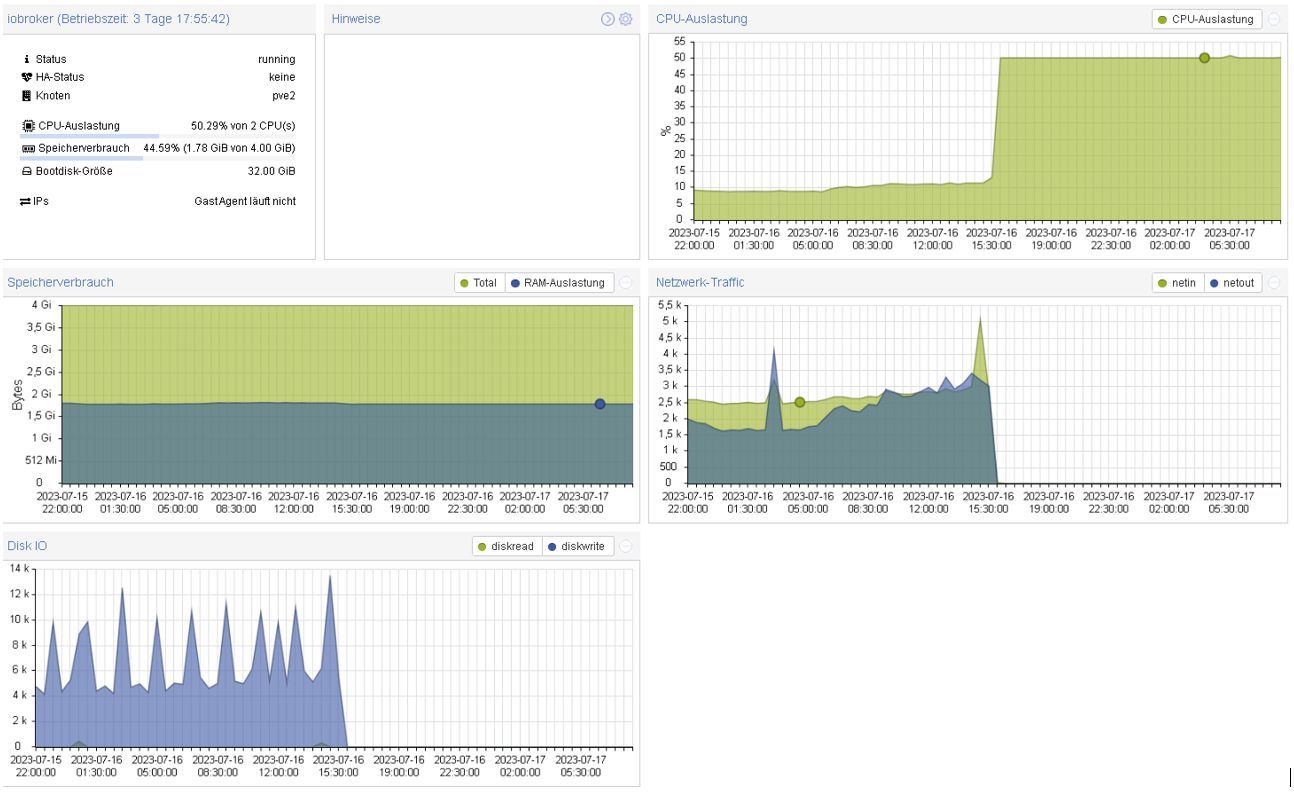Click the Speicherverbrauch memory icon
The image size is (1294, 794).
(x=28, y=148)
